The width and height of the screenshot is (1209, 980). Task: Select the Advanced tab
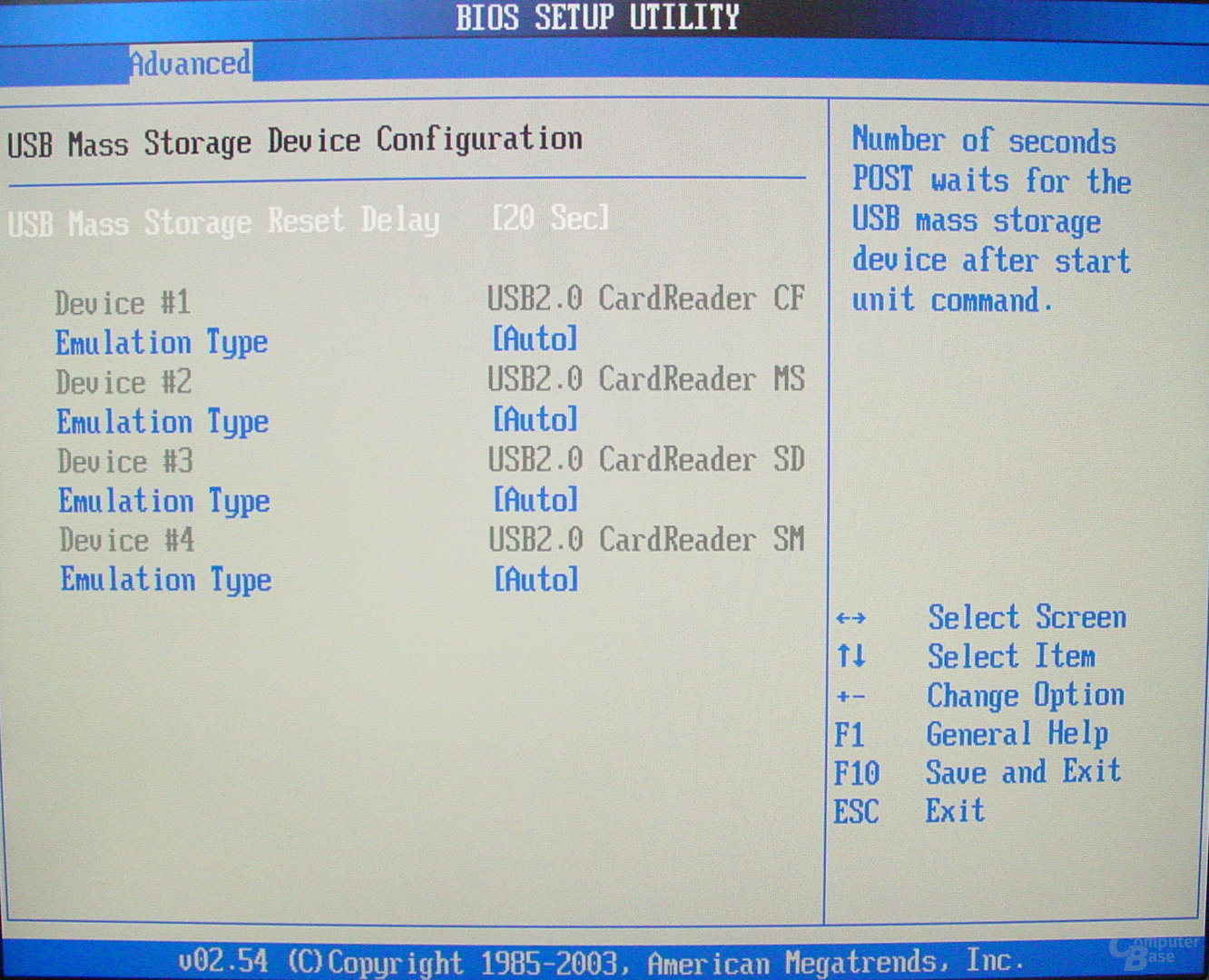point(190,64)
